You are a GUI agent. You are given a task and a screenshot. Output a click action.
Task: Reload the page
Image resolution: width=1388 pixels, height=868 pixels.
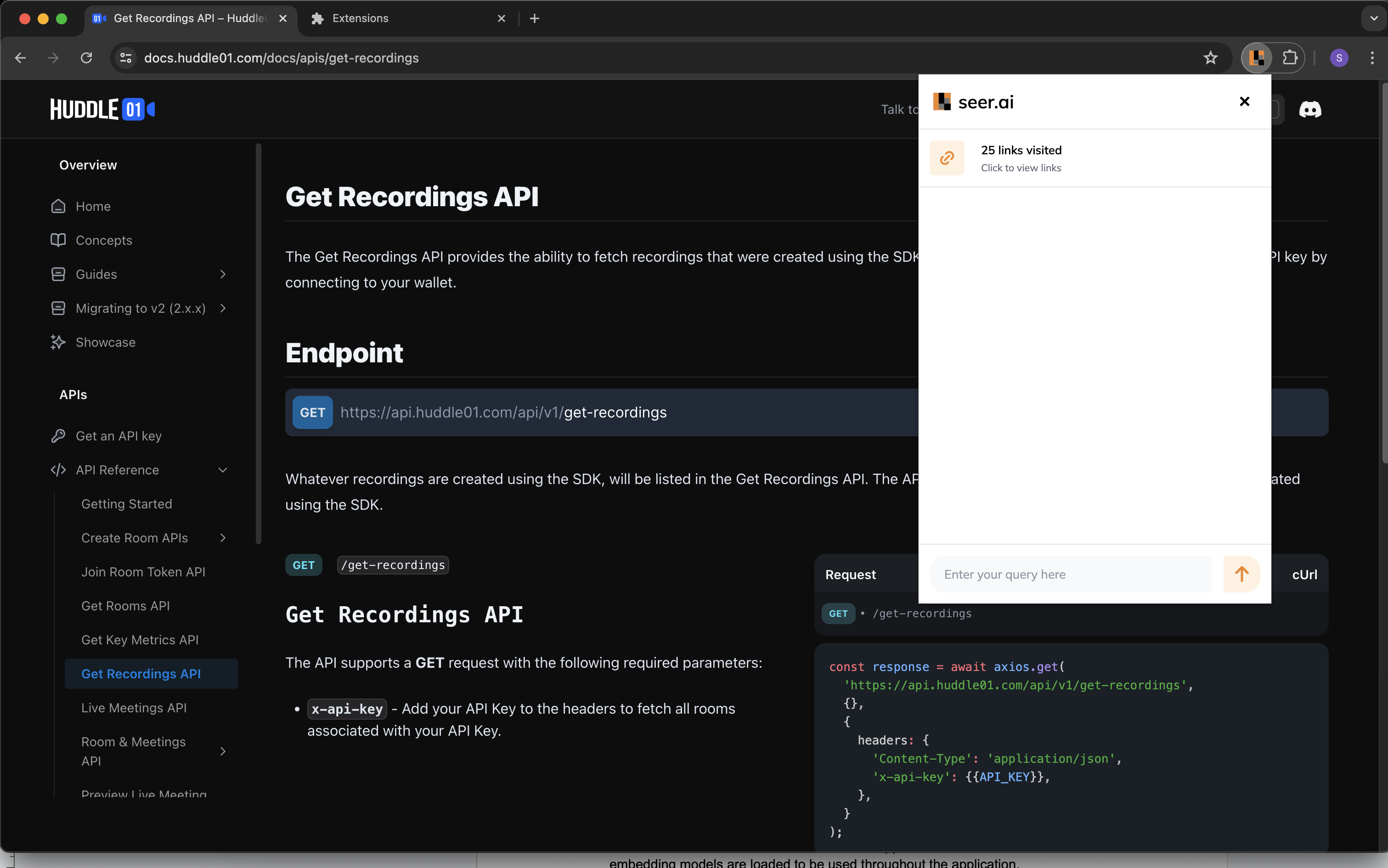(x=86, y=57)
